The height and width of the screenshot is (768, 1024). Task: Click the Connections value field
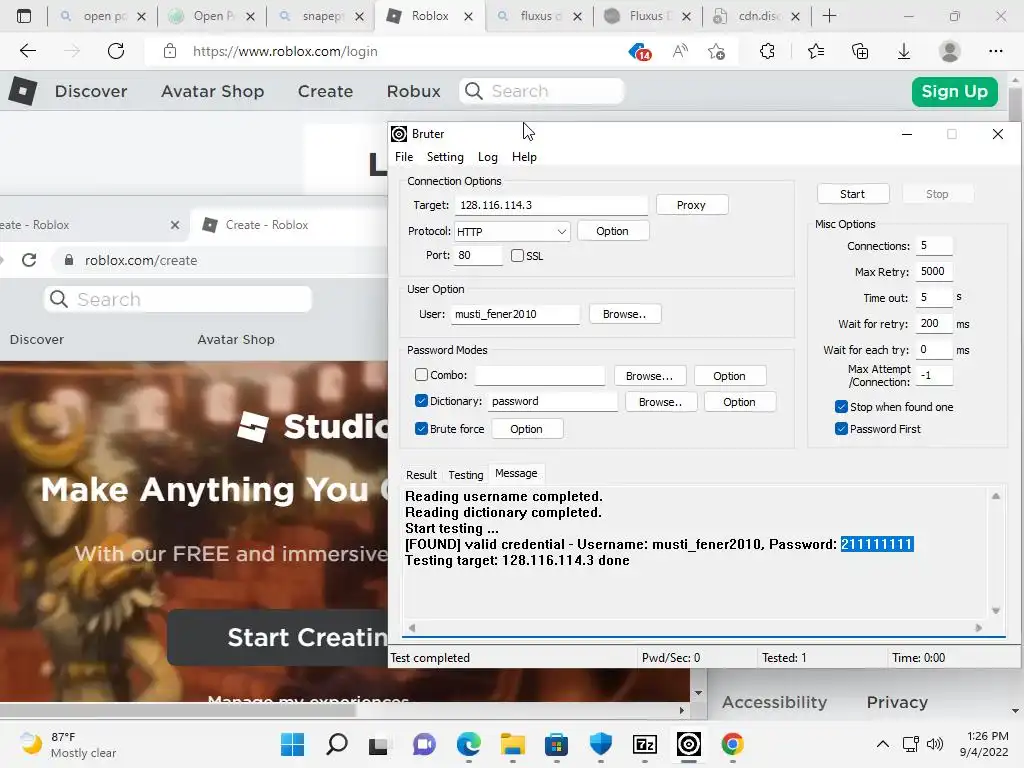tap(933, 246)
